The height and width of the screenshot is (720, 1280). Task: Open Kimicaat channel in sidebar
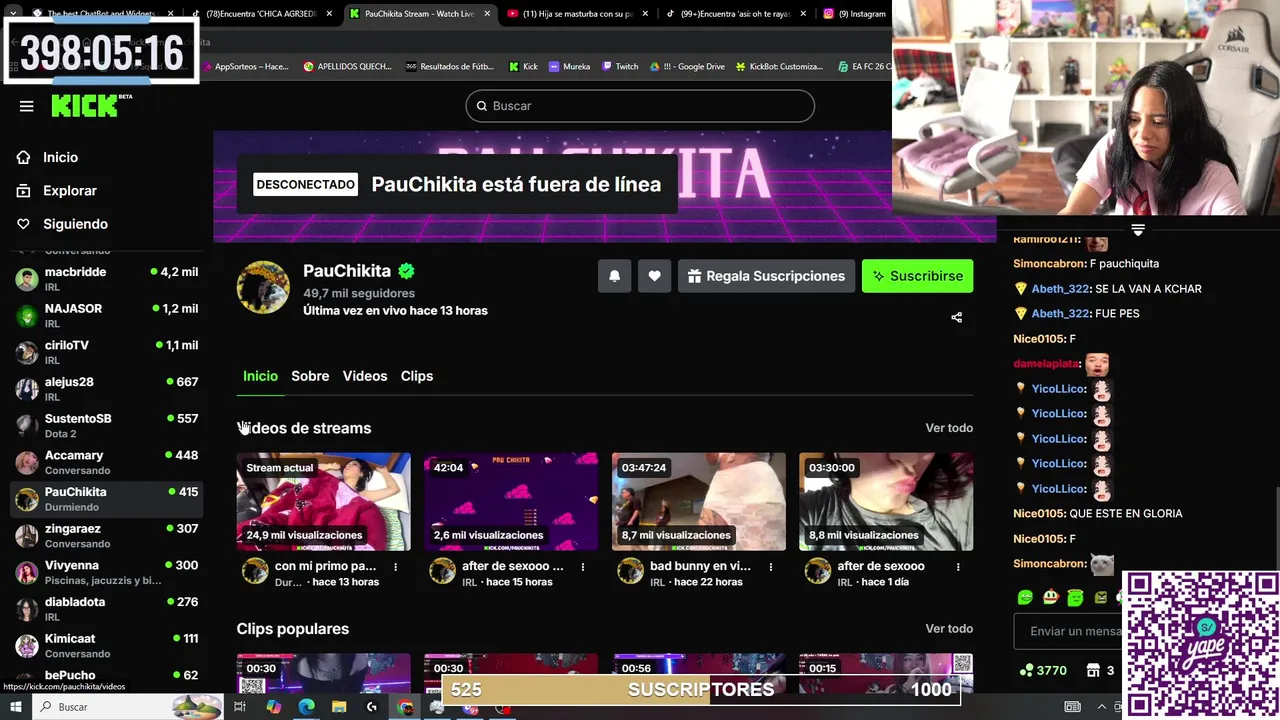pyautogui.click(x=106, y=646)
